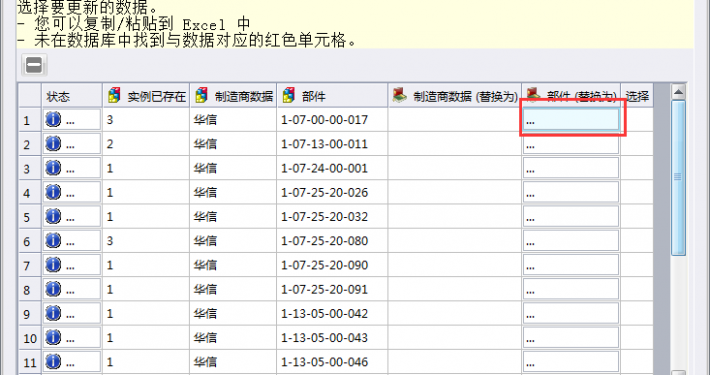
Task: Select the 部件 (替换为) field in row 2
Action: 571,144
